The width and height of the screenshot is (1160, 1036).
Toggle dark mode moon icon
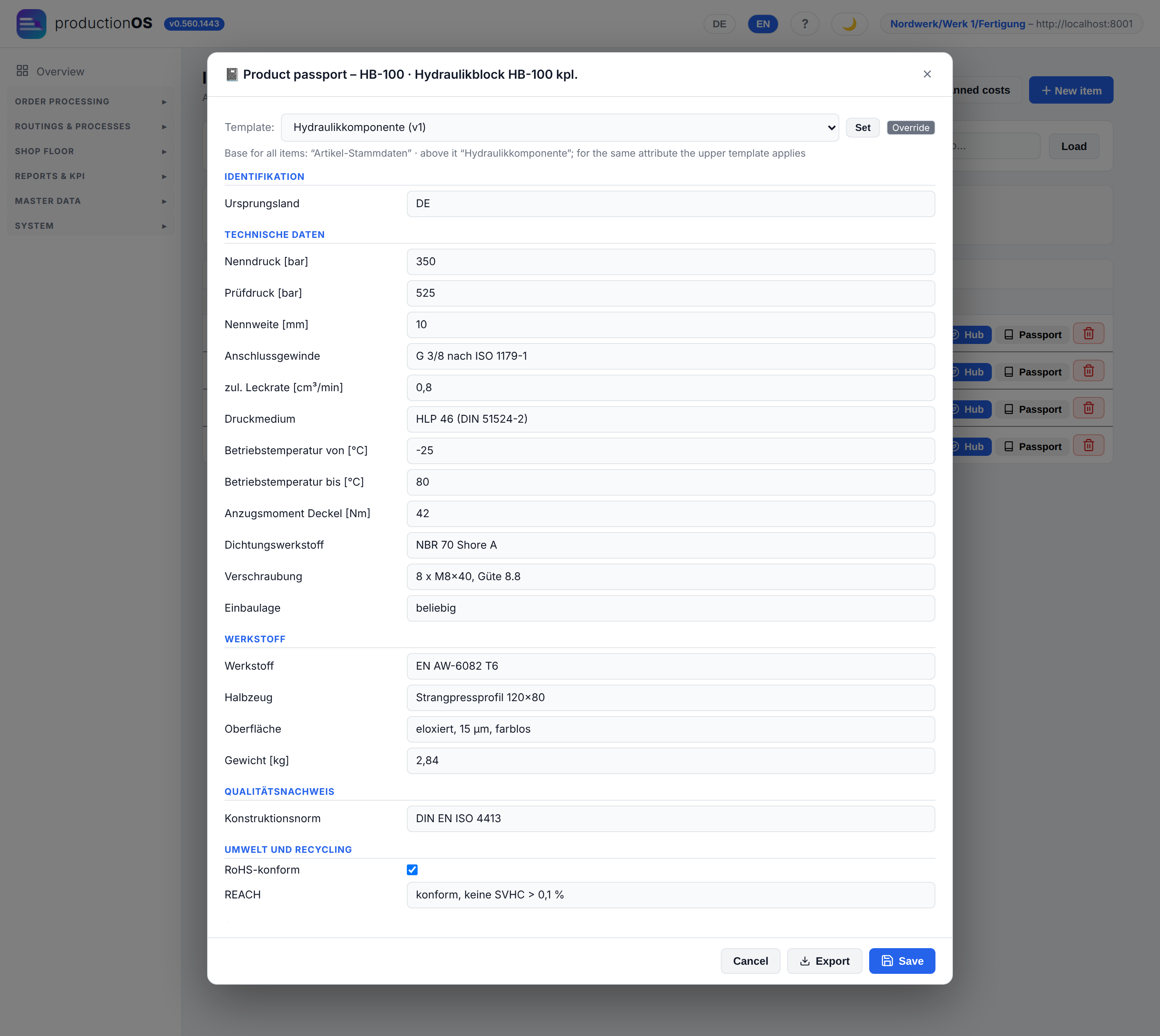coord(849,24)
